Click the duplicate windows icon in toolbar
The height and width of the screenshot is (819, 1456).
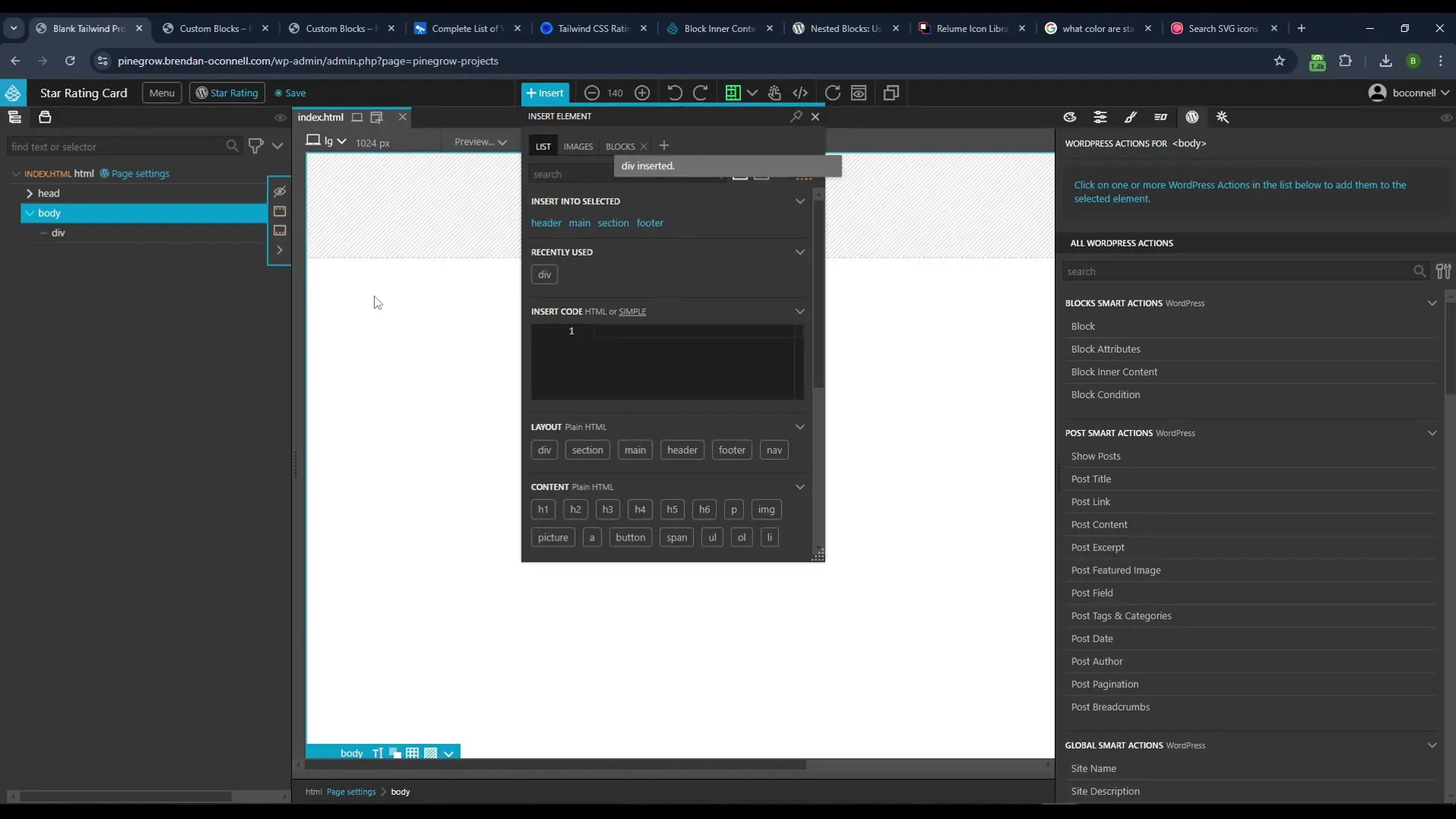tap(891, 93)
